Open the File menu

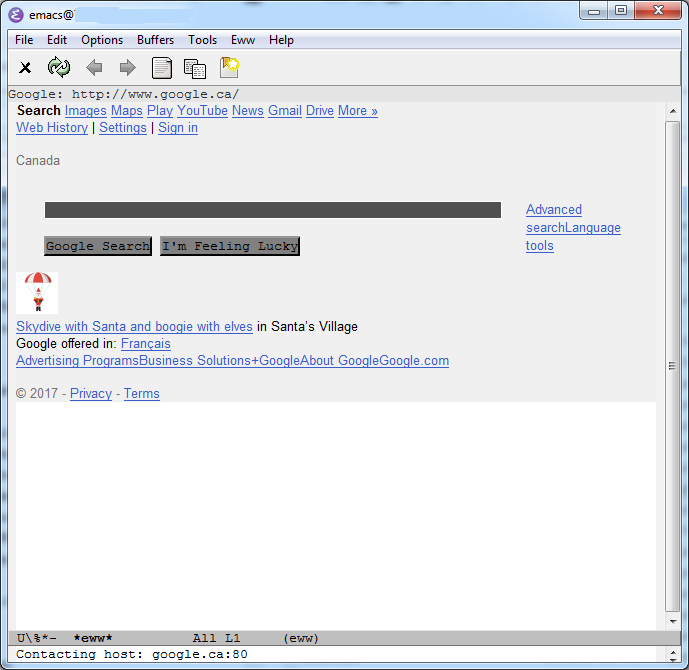tap(24, 40)
